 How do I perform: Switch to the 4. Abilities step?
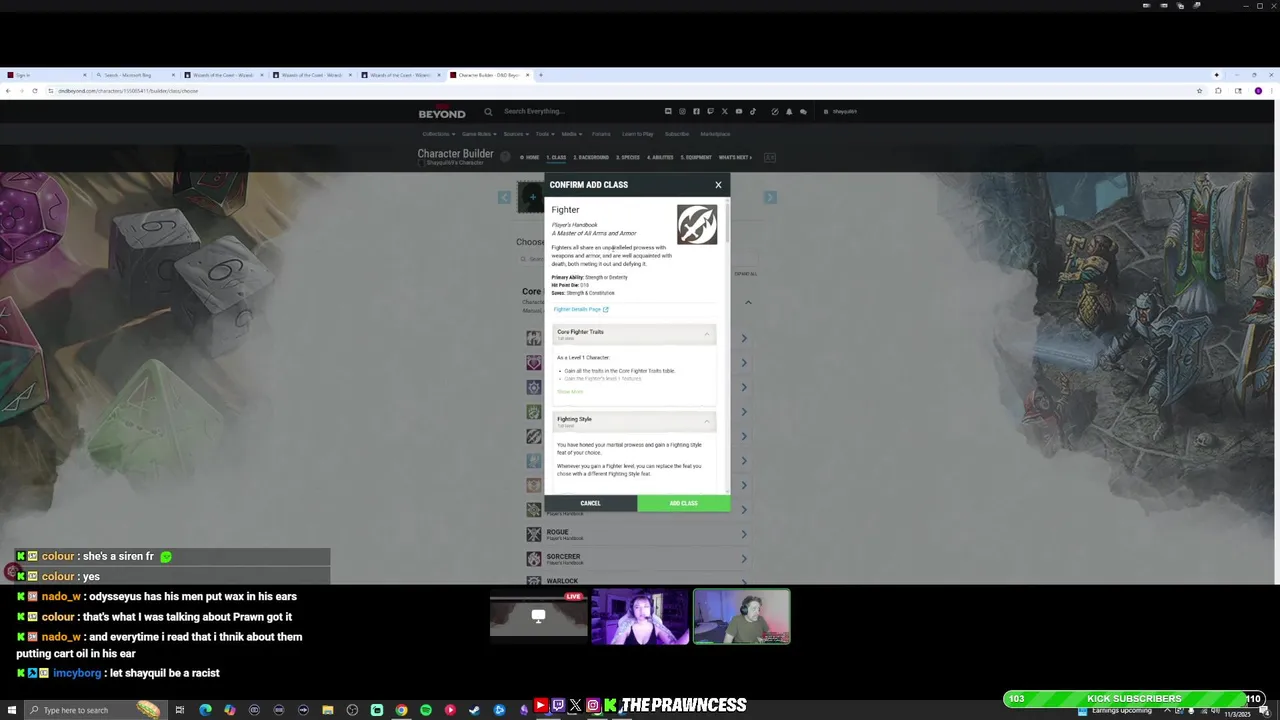tap(660, 157)
